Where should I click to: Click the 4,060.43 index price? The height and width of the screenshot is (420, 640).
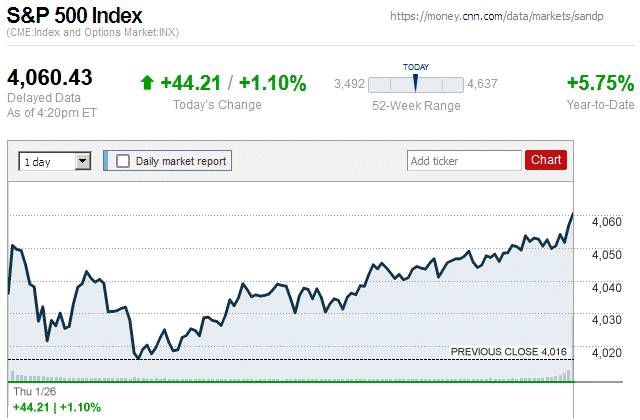point(50,78)
